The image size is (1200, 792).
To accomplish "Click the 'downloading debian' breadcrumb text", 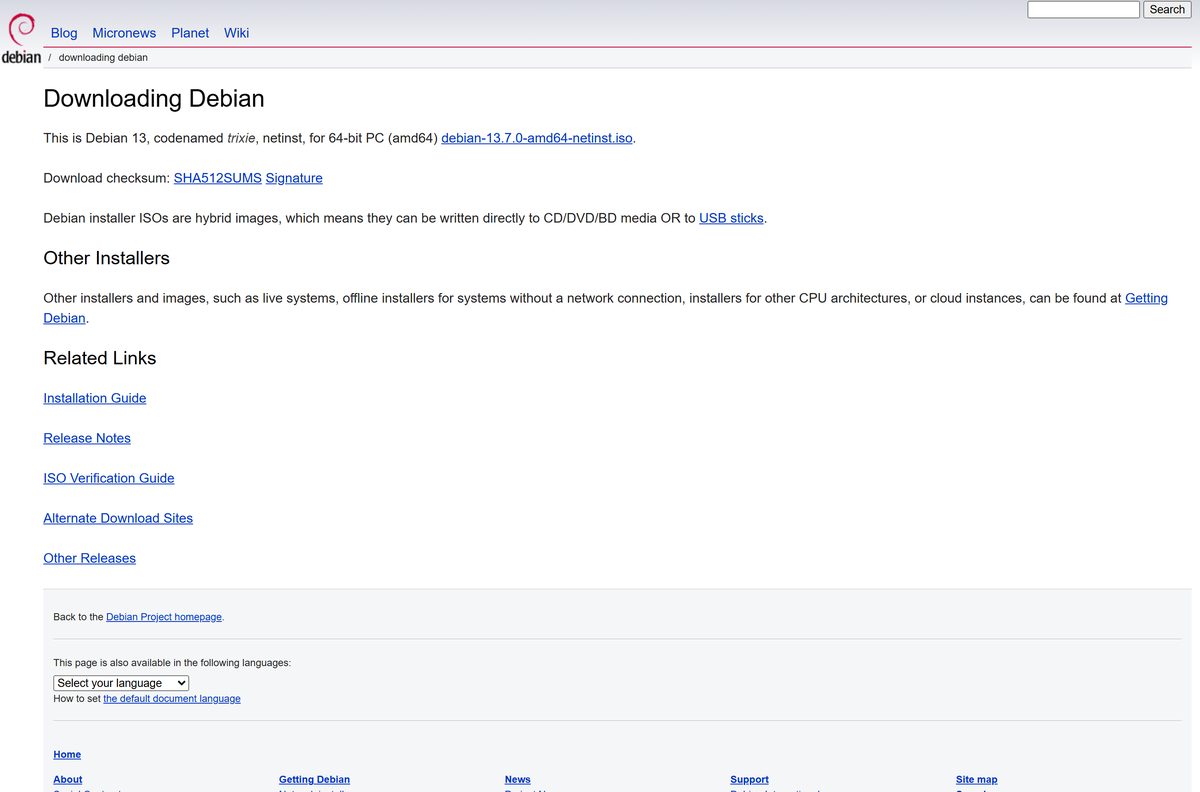I will [x=103, y=58].
